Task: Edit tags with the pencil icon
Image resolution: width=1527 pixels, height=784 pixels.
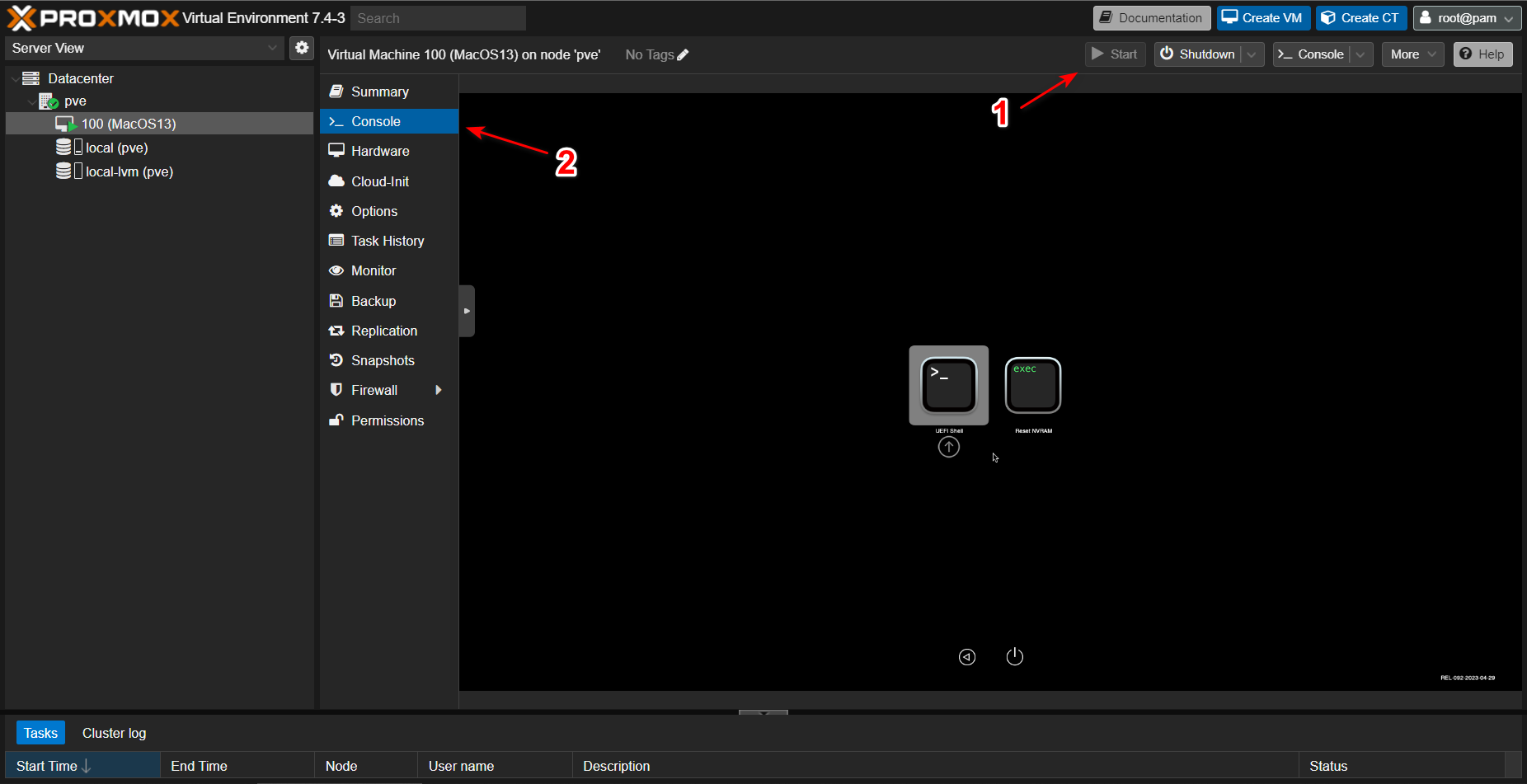Action: (683, 55)
